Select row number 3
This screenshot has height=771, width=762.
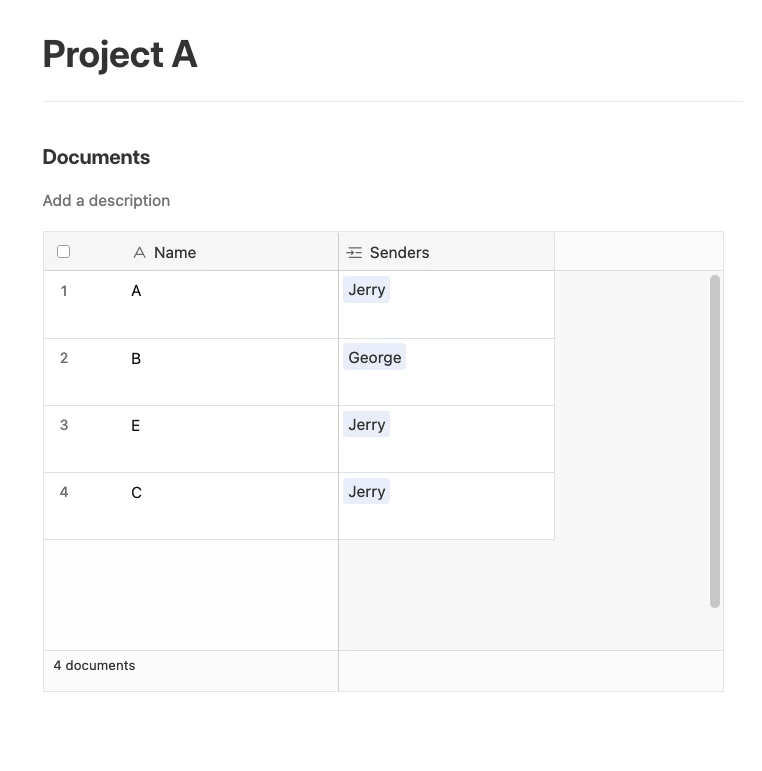(x=64, y=425)
